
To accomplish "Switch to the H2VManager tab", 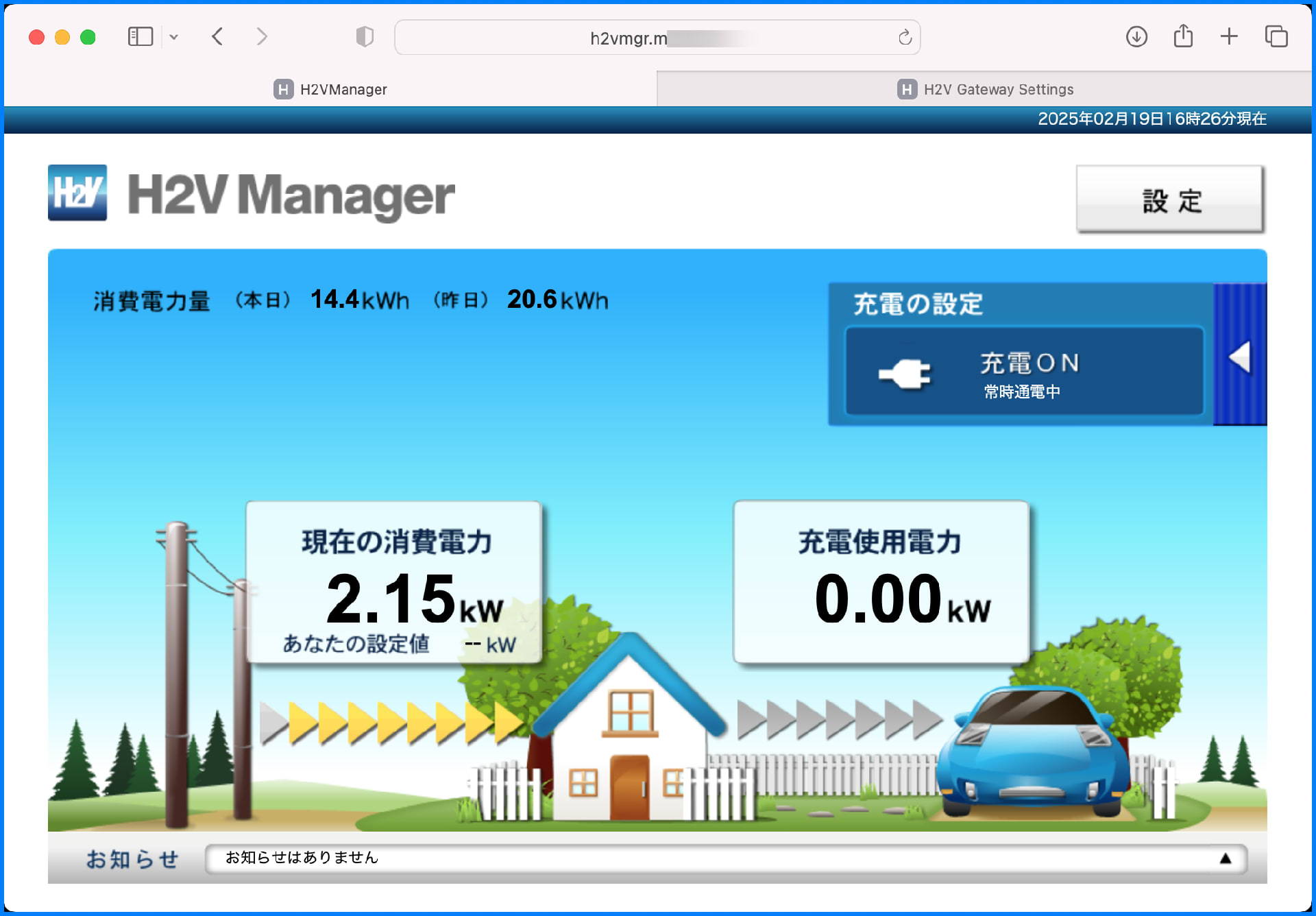I will [330, 89].
